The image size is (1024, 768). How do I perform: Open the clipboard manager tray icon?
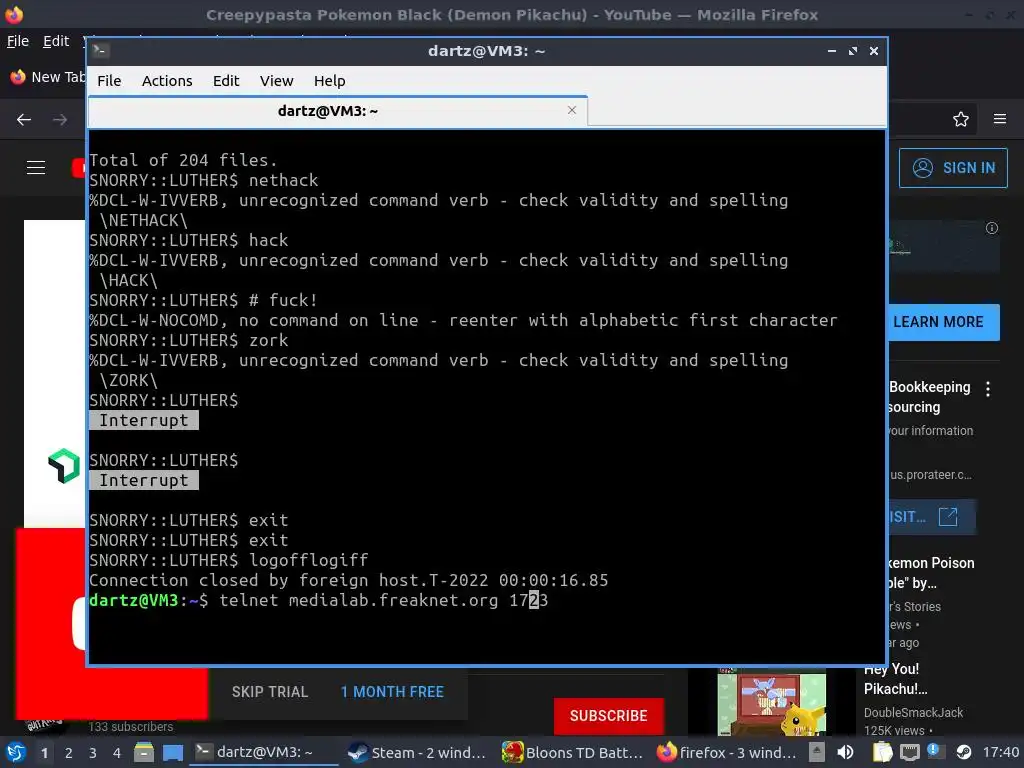pyautogui.click(x=882, y=752)
